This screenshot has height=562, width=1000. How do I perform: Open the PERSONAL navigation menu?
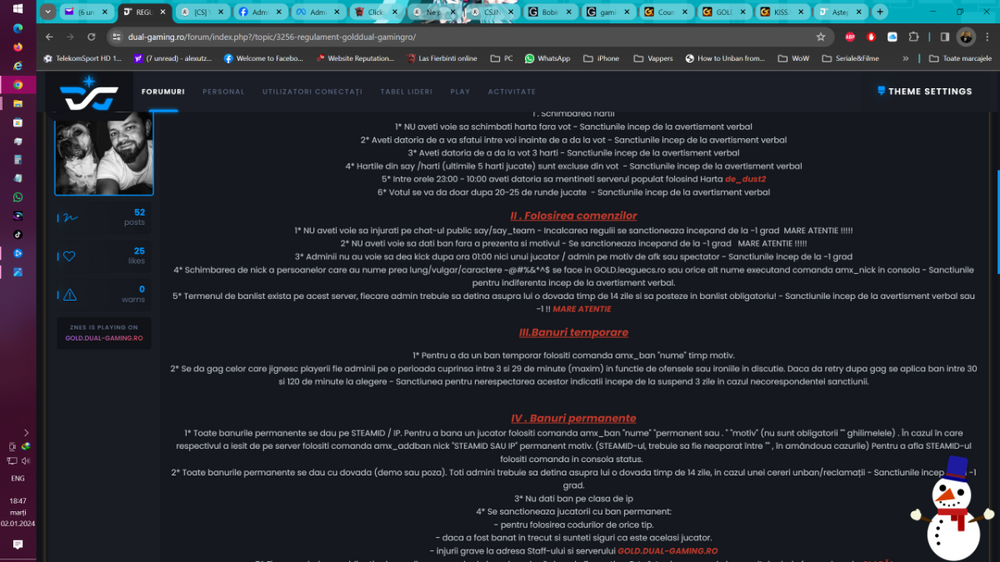click(223, 92)
